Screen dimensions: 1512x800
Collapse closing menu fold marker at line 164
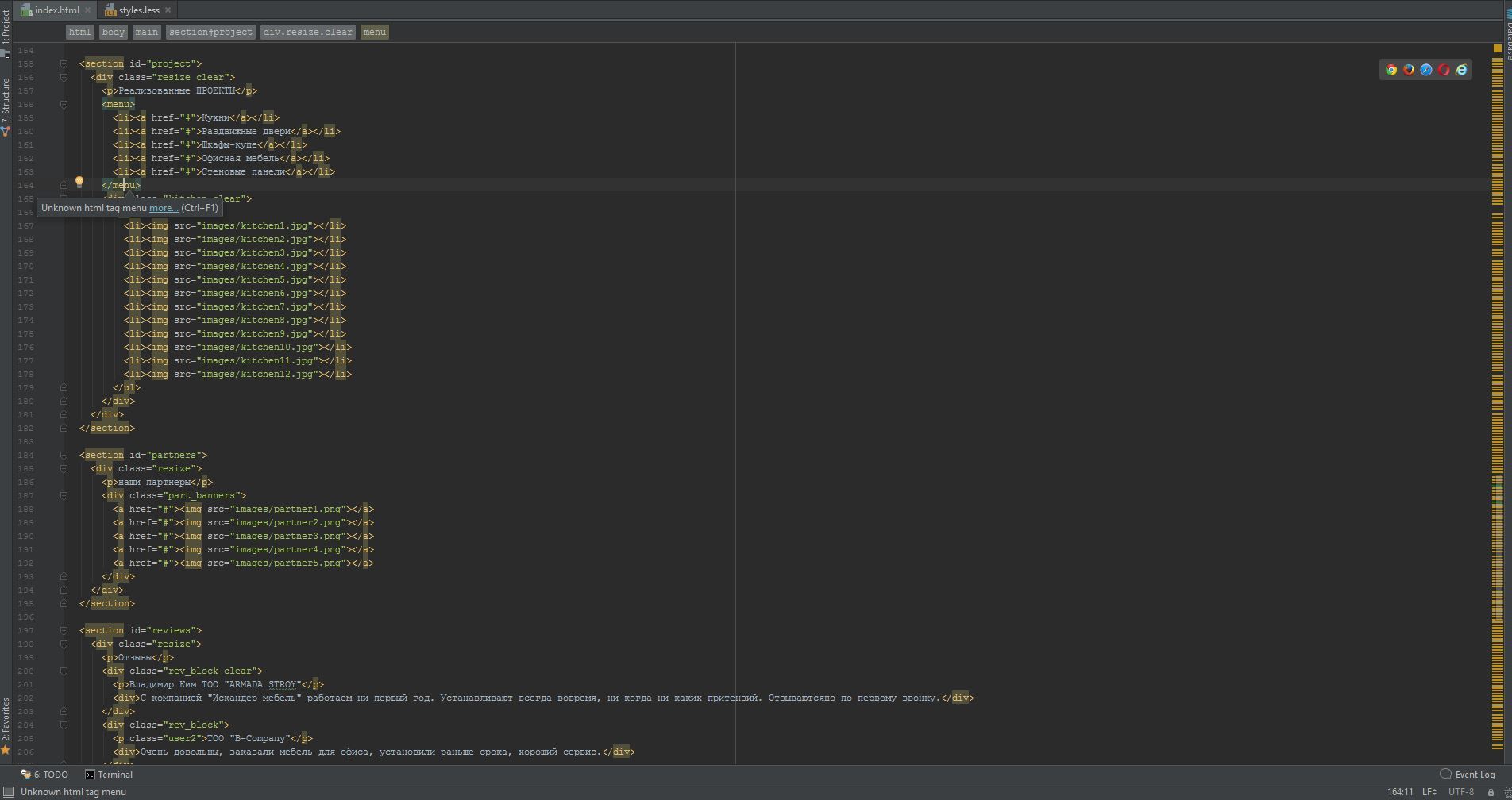tap(64, 185)
